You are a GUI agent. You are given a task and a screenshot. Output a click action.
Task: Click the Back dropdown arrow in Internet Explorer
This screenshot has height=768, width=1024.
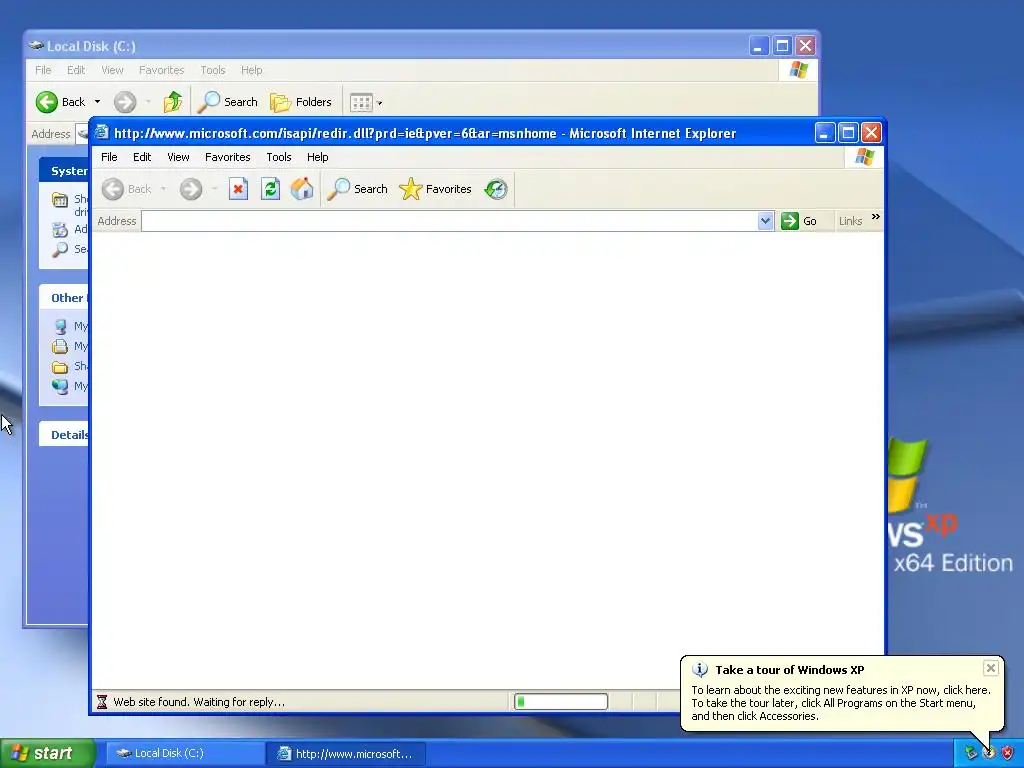coord(163,189)
